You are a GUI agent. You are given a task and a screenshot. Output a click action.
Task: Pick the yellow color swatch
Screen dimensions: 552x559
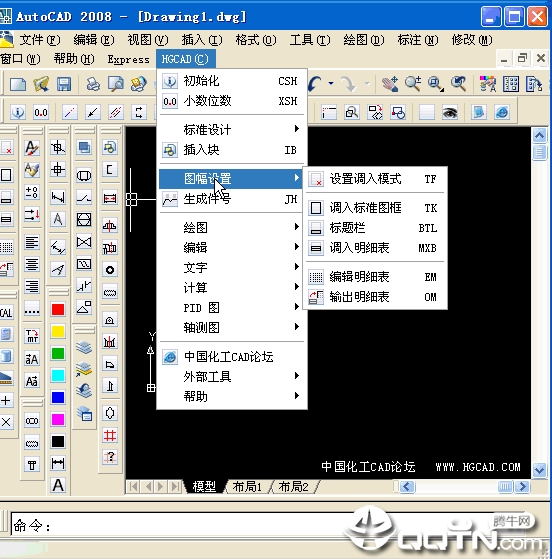[x=58, y=331]
